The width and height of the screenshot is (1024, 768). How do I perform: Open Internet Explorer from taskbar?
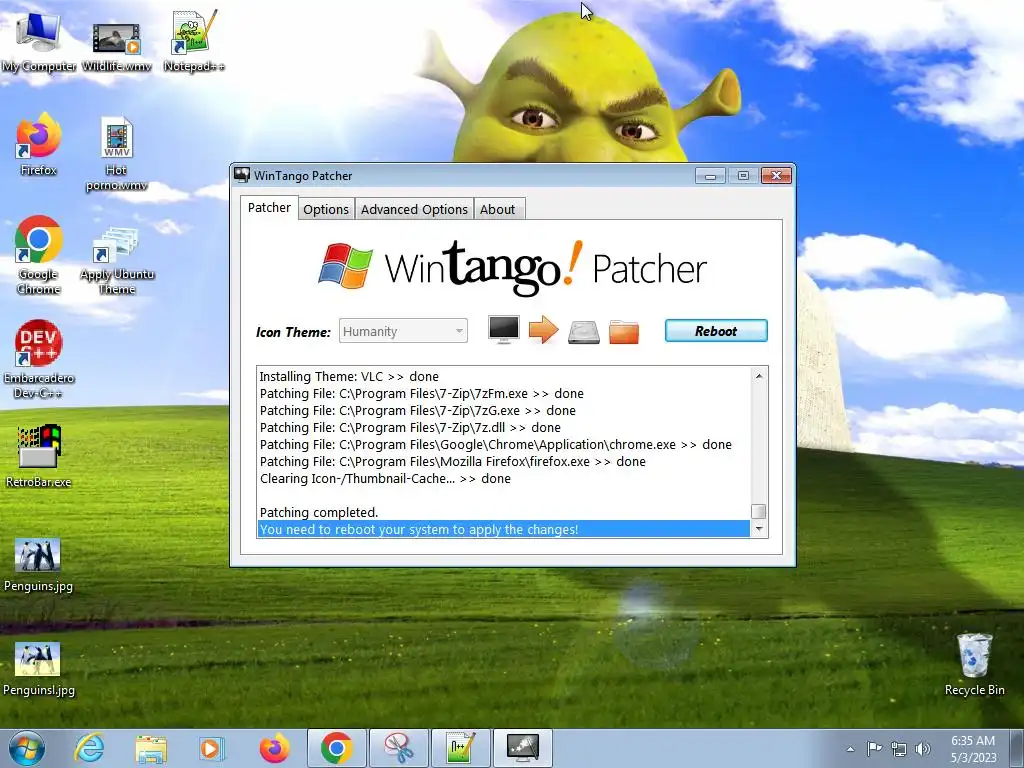[x=89, y=748]
